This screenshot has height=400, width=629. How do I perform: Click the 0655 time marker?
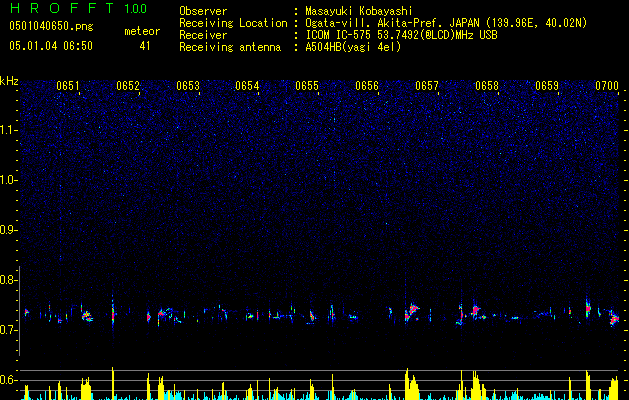point(307,86)
